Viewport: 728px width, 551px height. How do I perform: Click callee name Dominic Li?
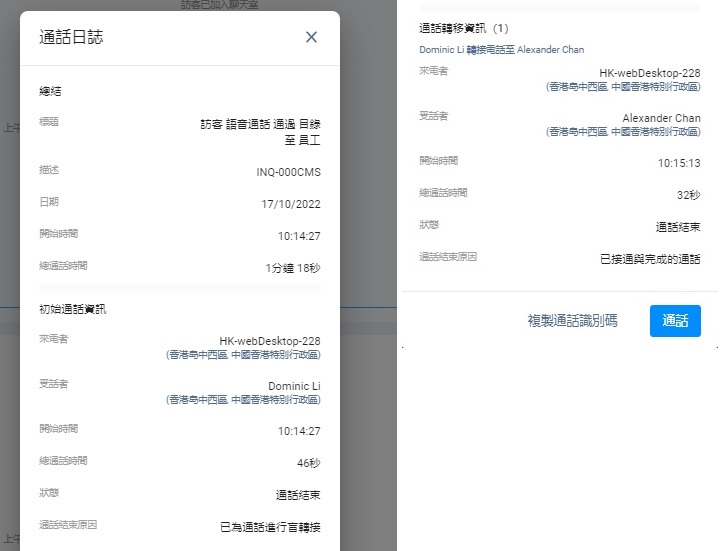coord(294,386)
